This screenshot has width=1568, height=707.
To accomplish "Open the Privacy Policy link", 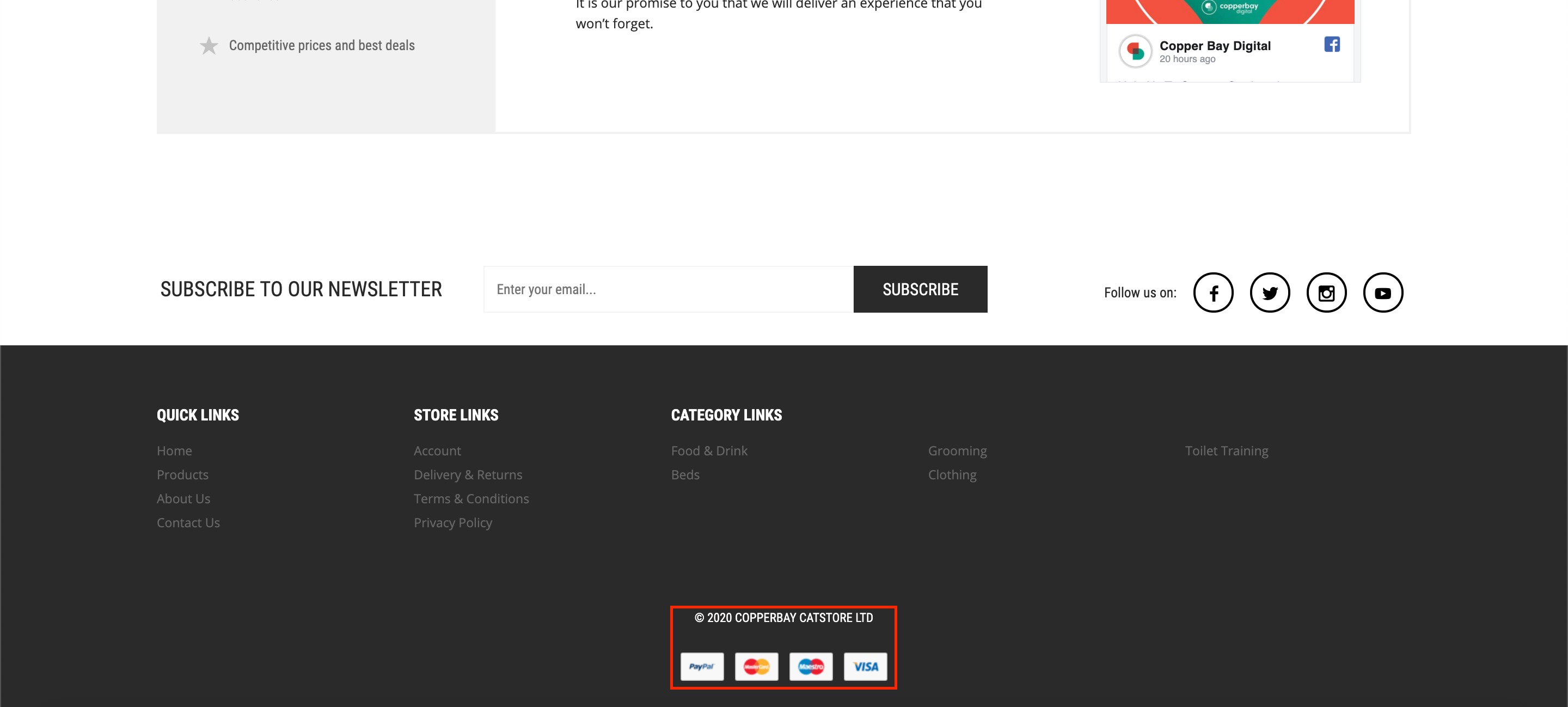I will pyautogui.click(x=452, y=522).
